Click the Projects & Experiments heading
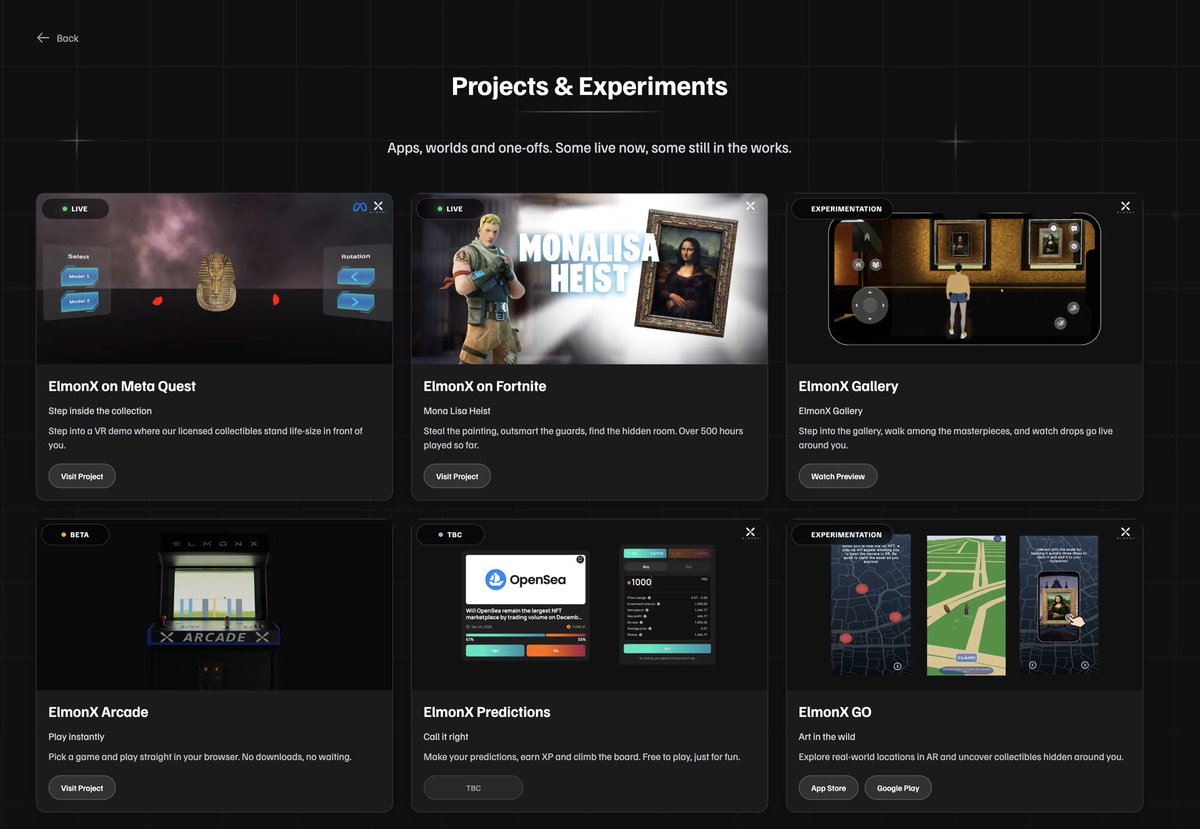Viewport: 1200px width, 829px height. pos(590,86)
